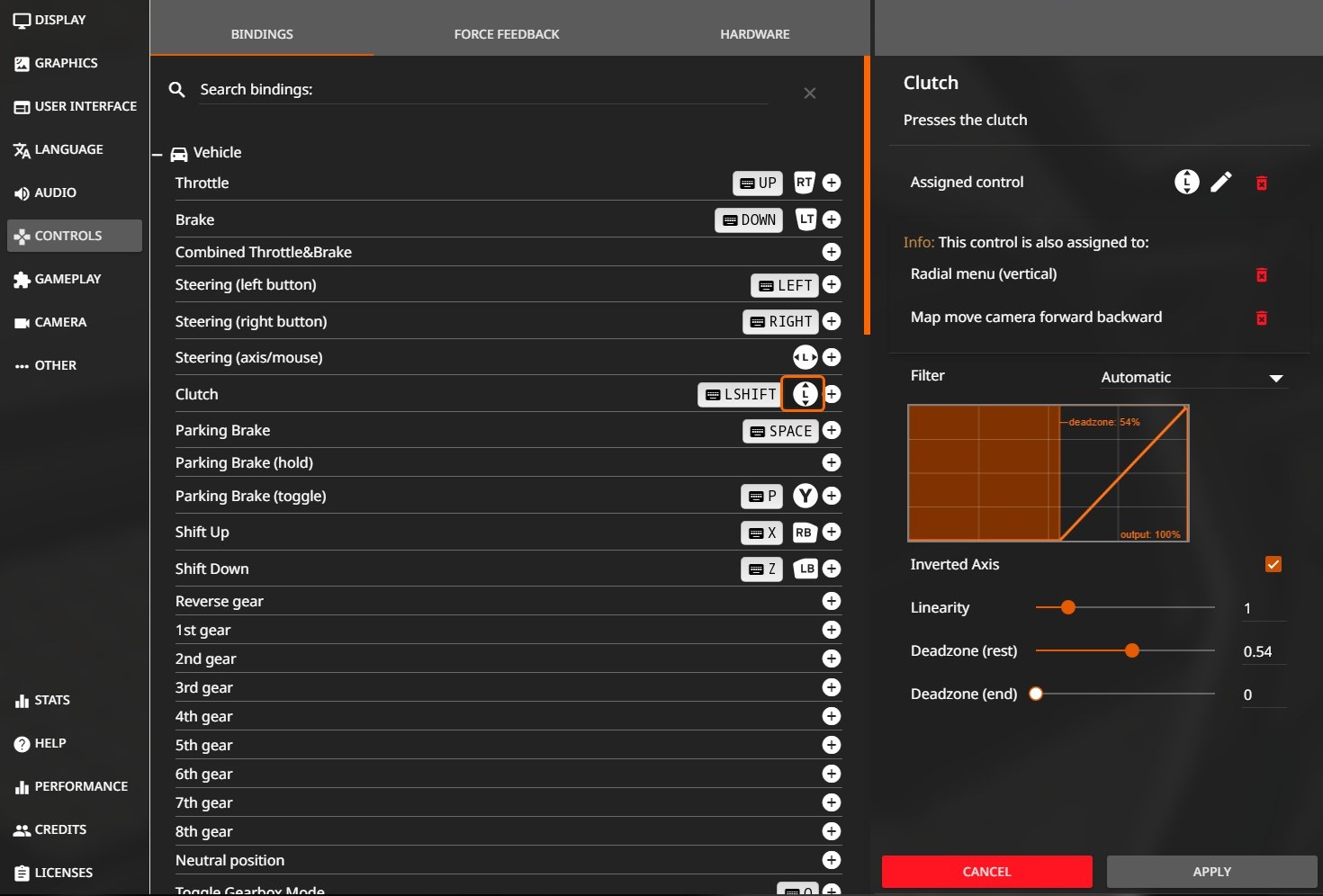Edit the assigned Clutch control with pencil icon
This screenshot has height=896, width=1323.
tap(1221, 183)
